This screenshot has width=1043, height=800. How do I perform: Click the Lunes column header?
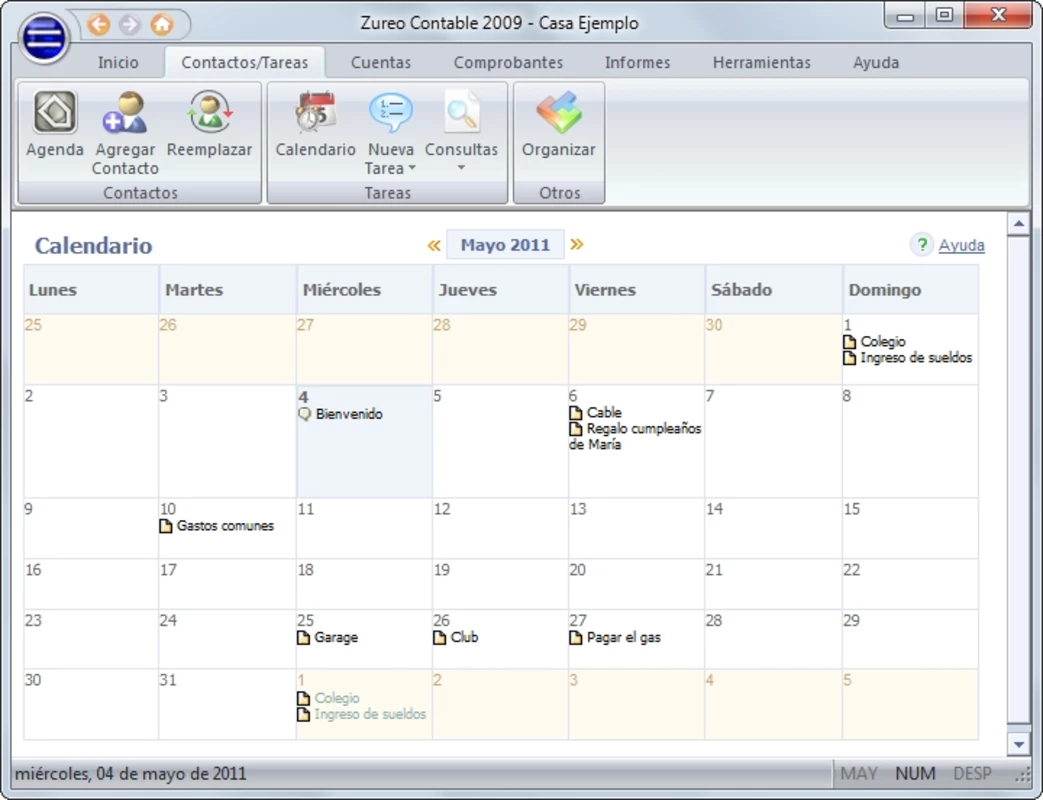91,289
